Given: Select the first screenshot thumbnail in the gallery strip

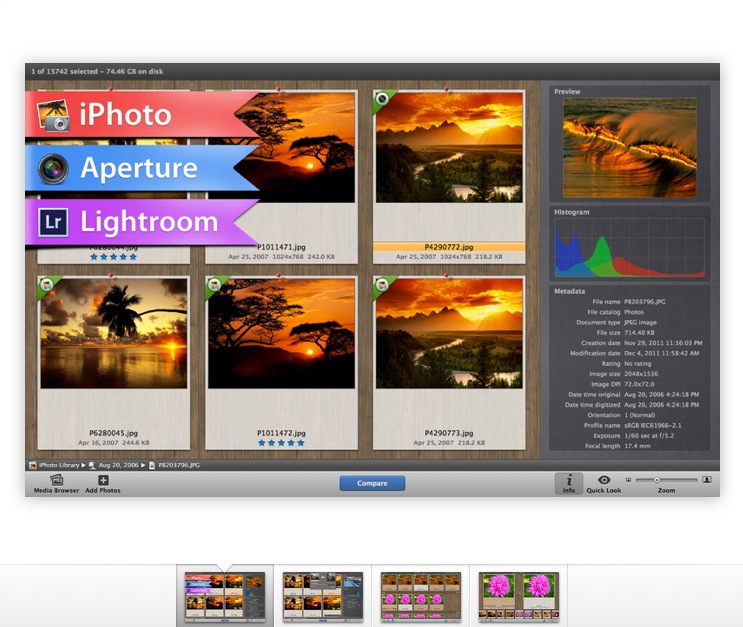Looking at the screenshot, I should [x=225, y=597].
